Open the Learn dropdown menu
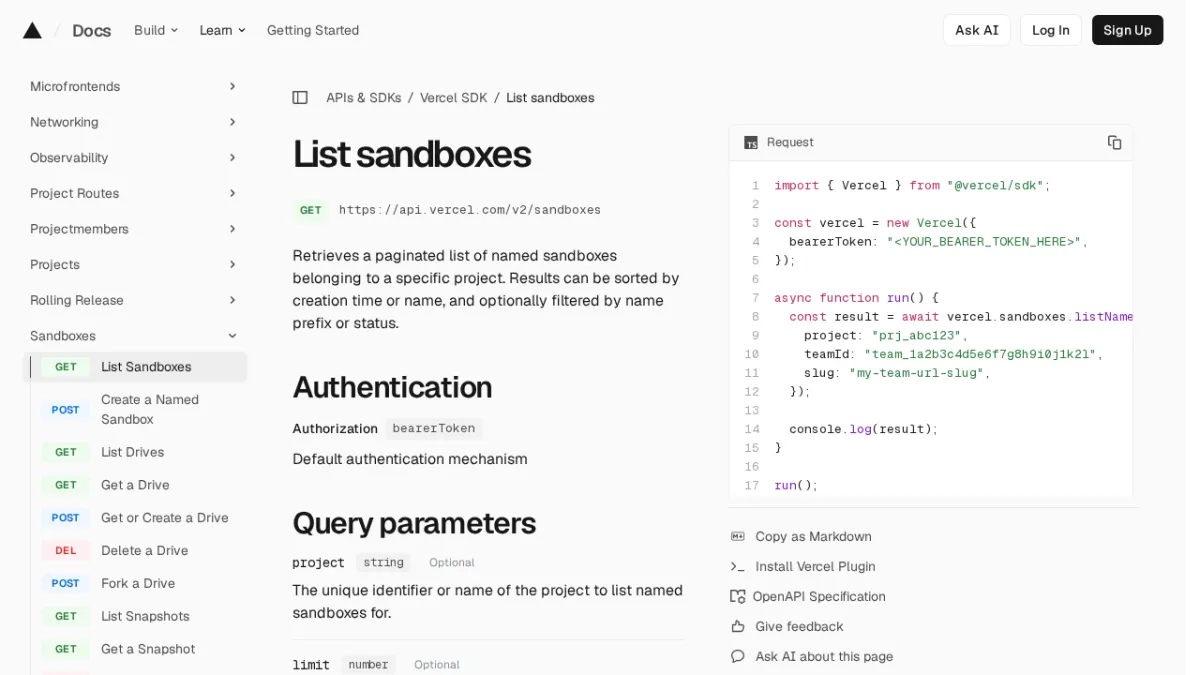 click(222, 30)
